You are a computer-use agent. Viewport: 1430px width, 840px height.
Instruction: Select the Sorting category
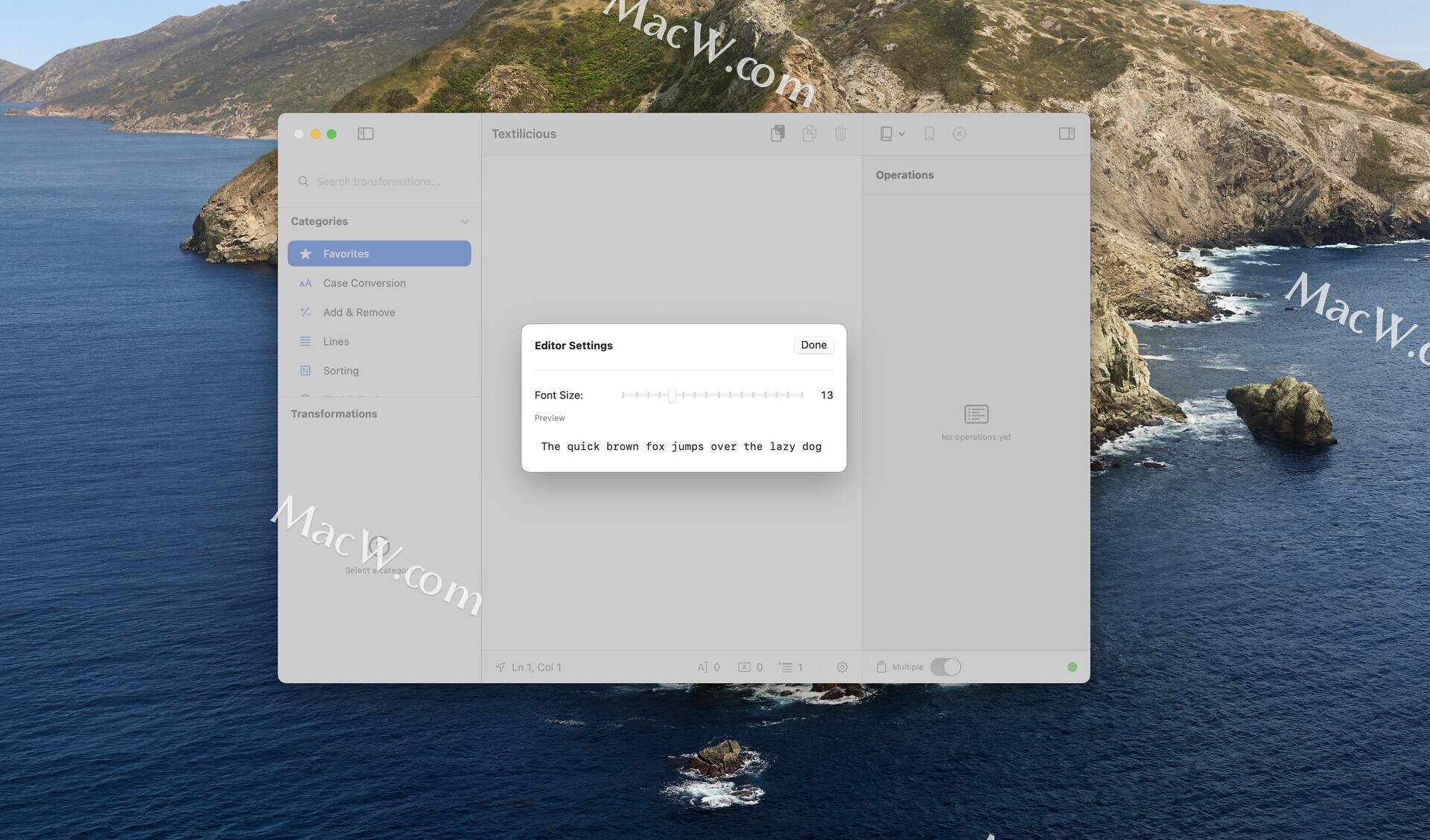(340, 371)
